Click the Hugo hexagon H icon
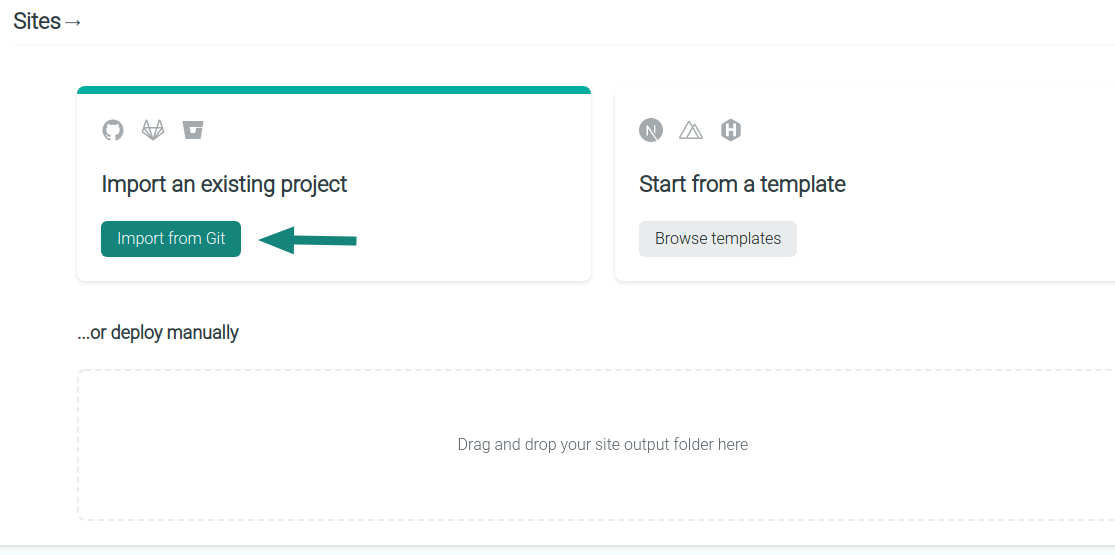The height and width of the screenshot is (555, 1115). pyautogui.click(x=731, y=130)
